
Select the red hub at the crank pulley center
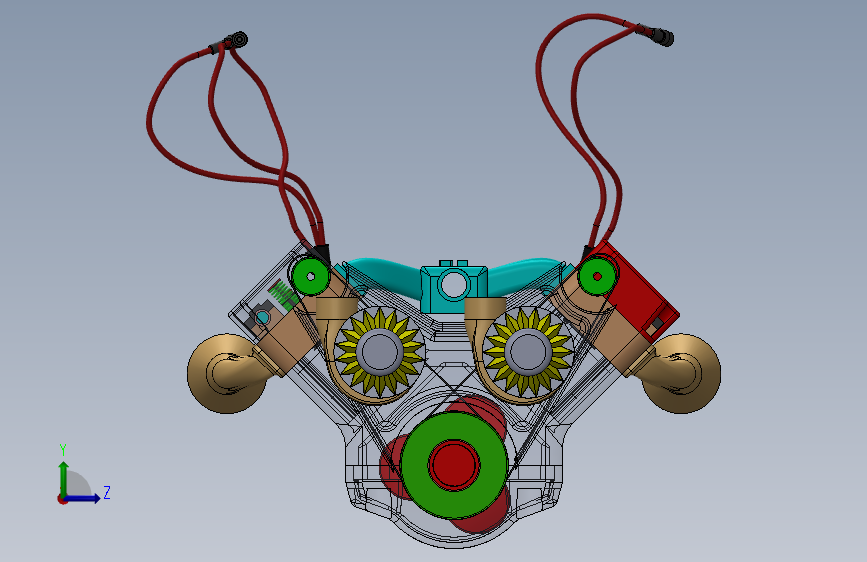point(454,465)
